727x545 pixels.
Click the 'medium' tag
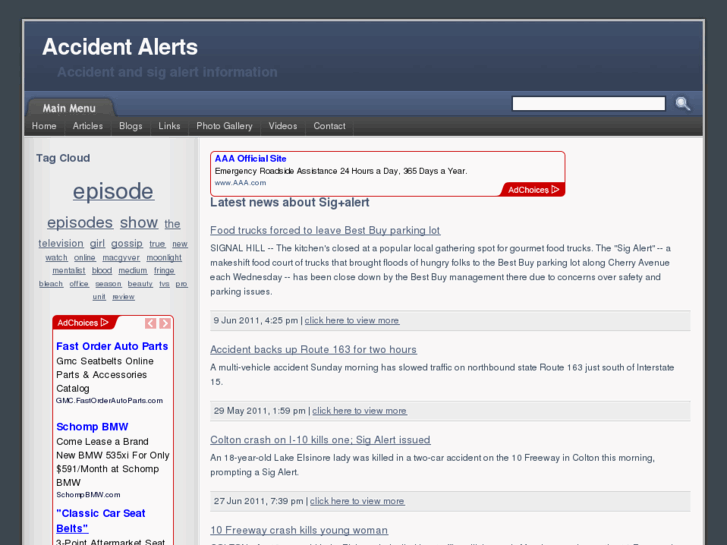pyautogui.click(x=133, y=270)
